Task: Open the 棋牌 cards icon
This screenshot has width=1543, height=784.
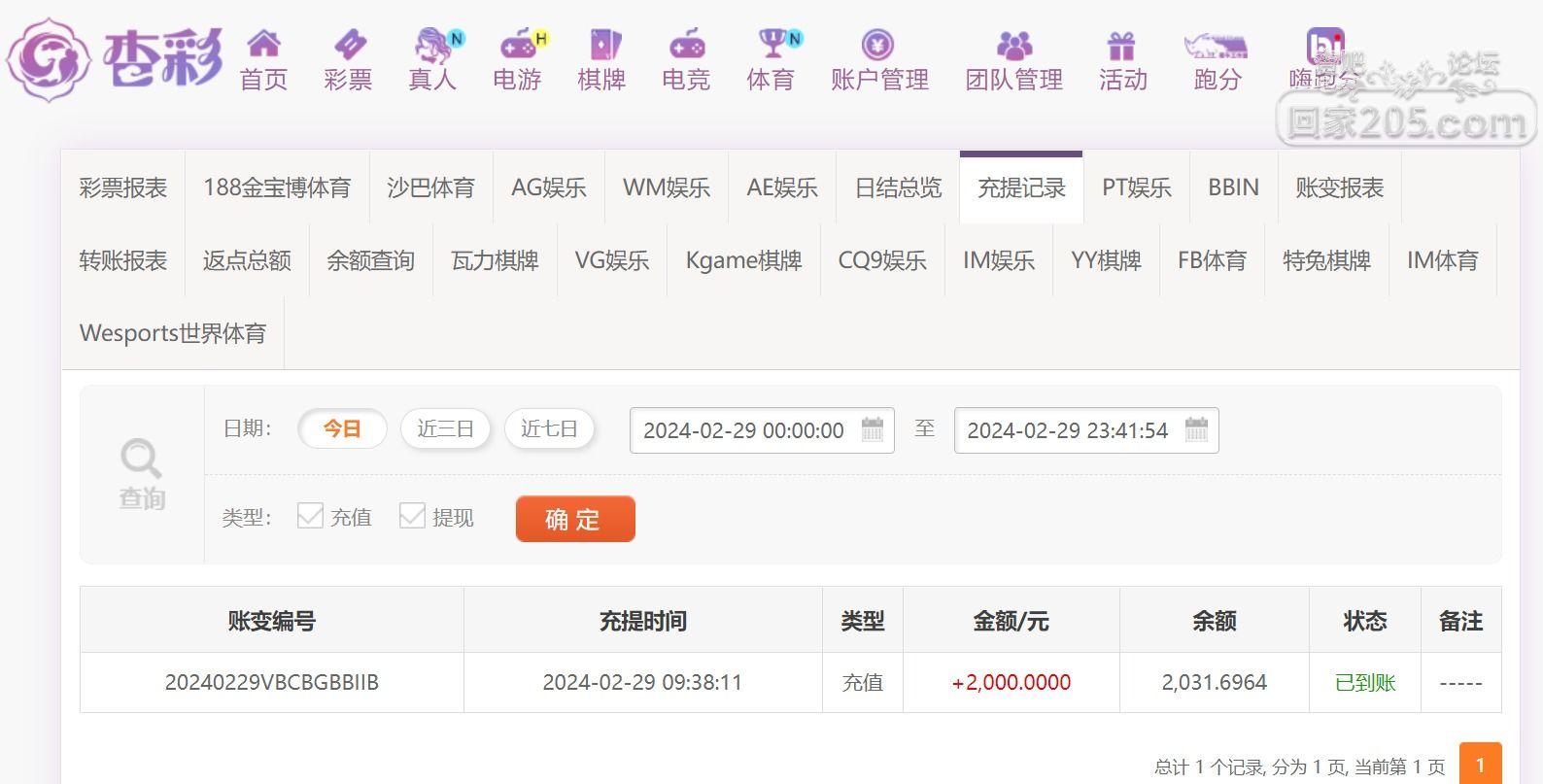Action: (601, 45)
